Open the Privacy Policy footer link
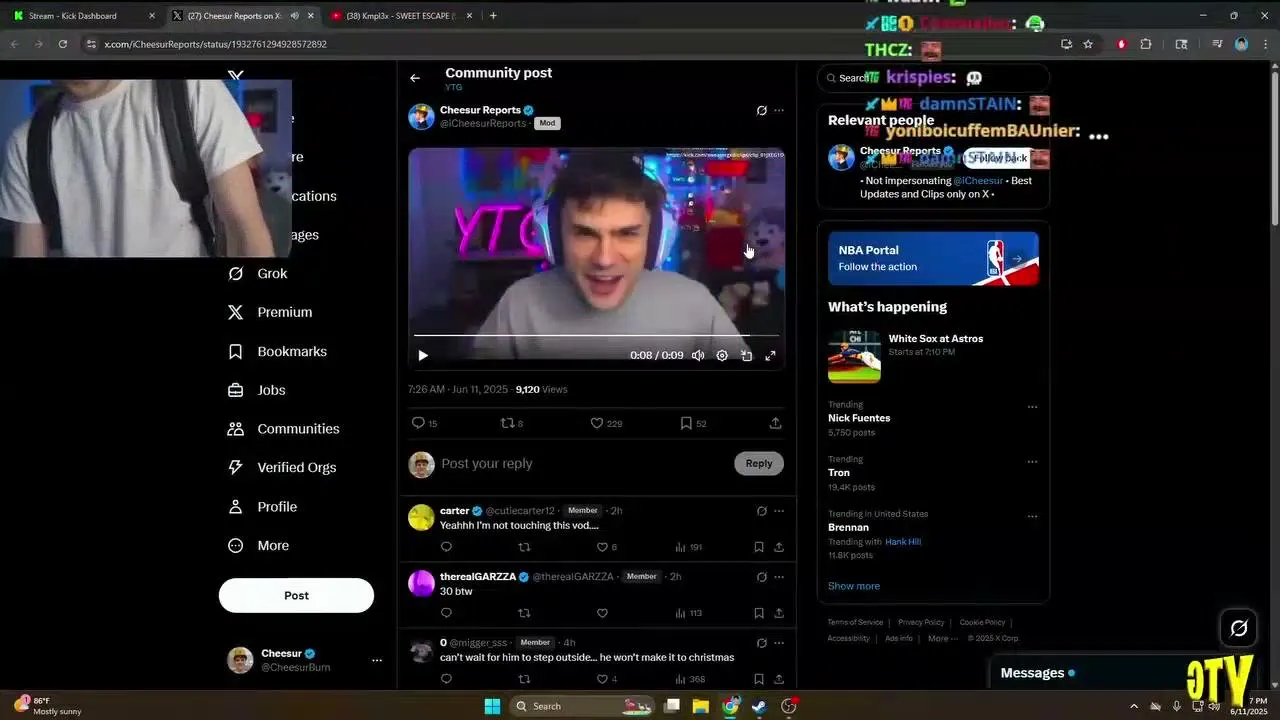The image size is (1280, 720). (921, 622)
